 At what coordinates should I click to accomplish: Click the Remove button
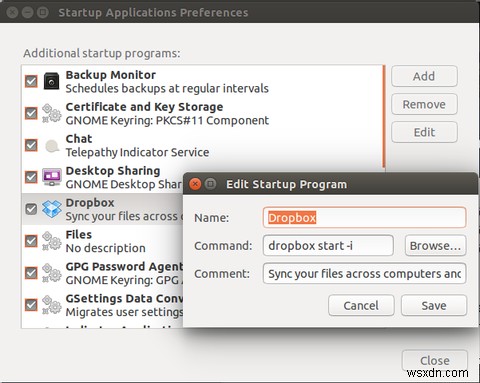[x=424, y=104]
